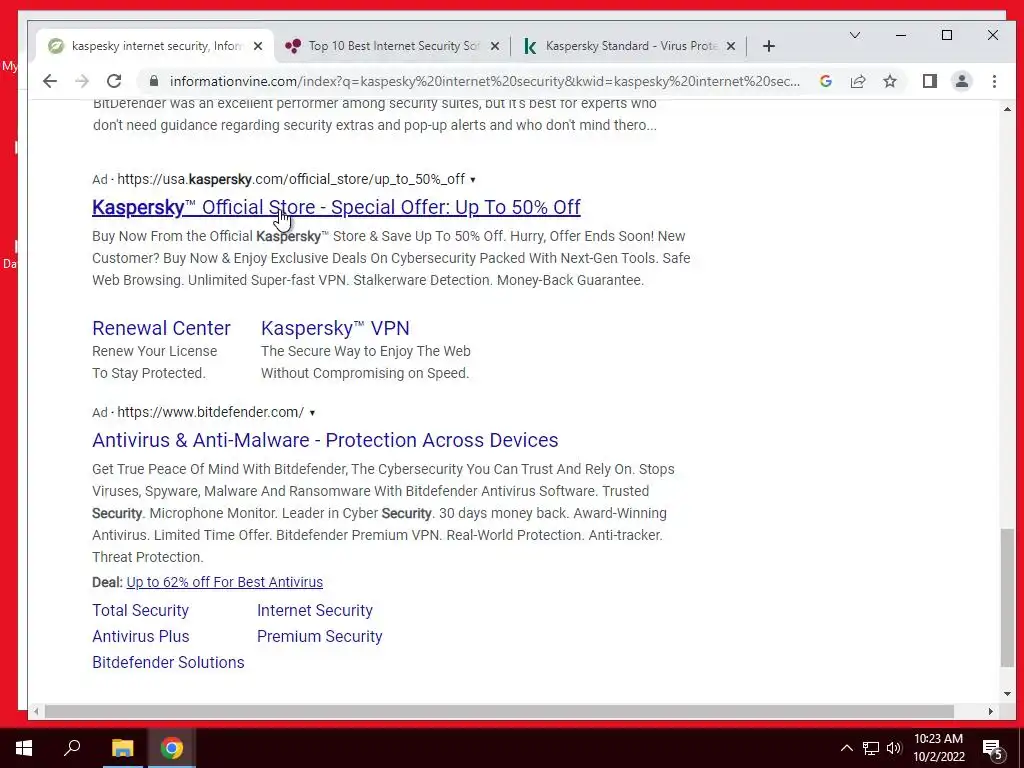View site security padlock info
The height and width of the screenshot is (768, 1024).
pos(153,81)
